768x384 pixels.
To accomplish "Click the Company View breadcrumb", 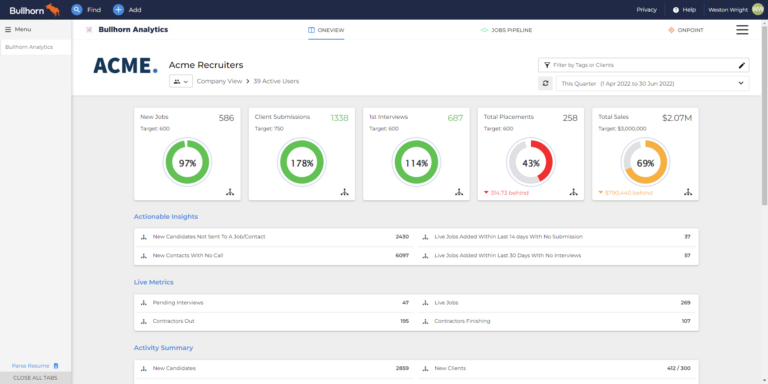I will coord(219,81).
